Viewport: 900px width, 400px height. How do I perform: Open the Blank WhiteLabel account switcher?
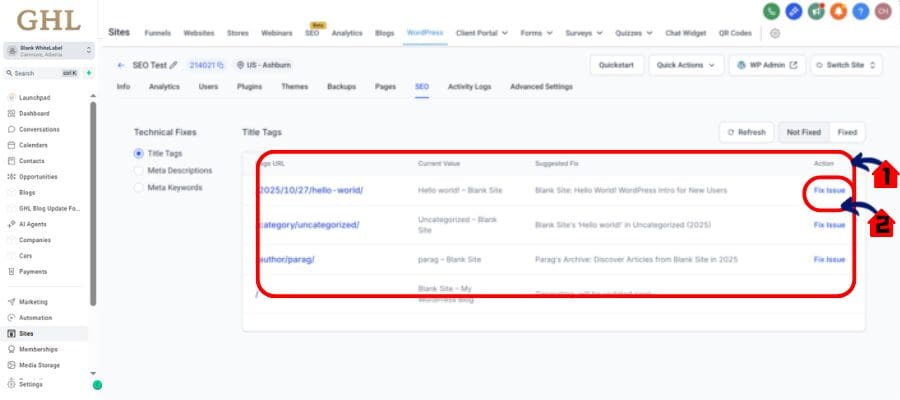49,51
